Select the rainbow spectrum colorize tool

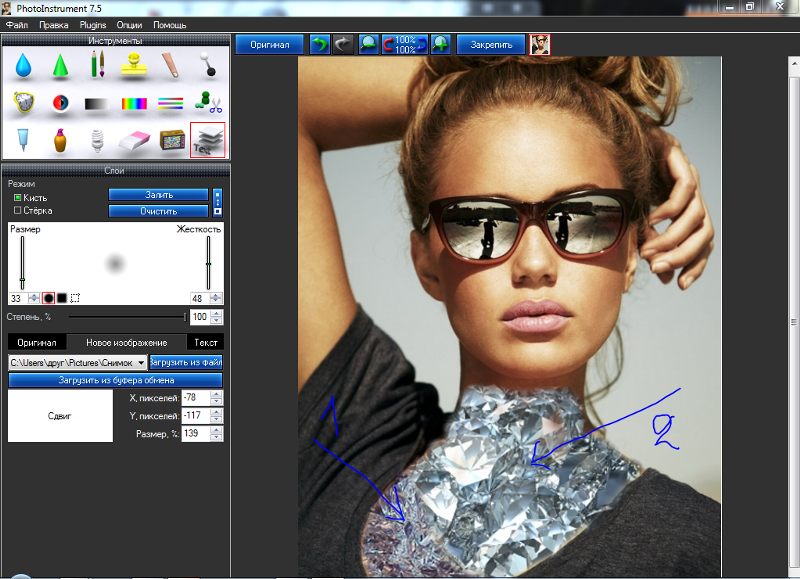click(x=134, y=104)
